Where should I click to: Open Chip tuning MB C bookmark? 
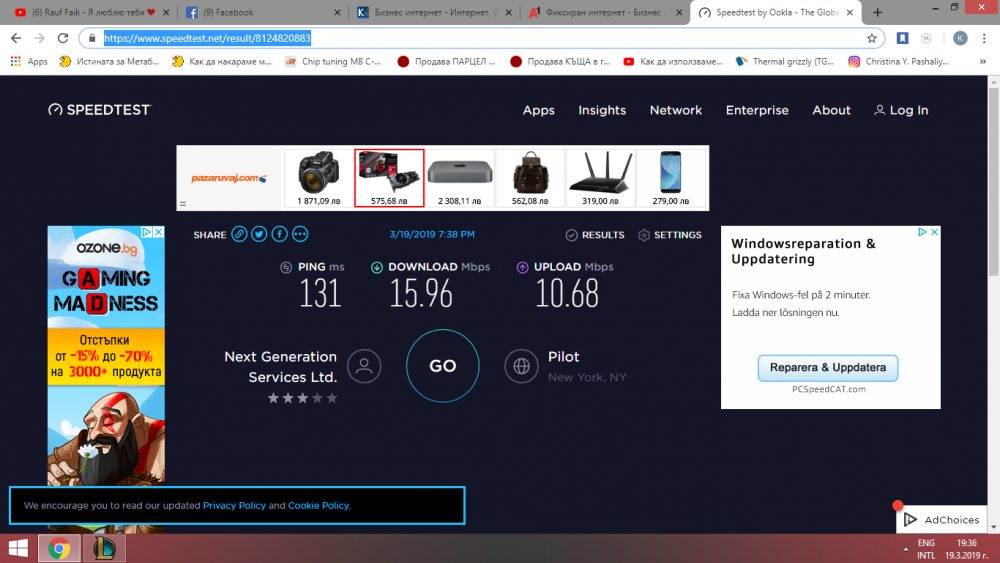click(333, 61)
